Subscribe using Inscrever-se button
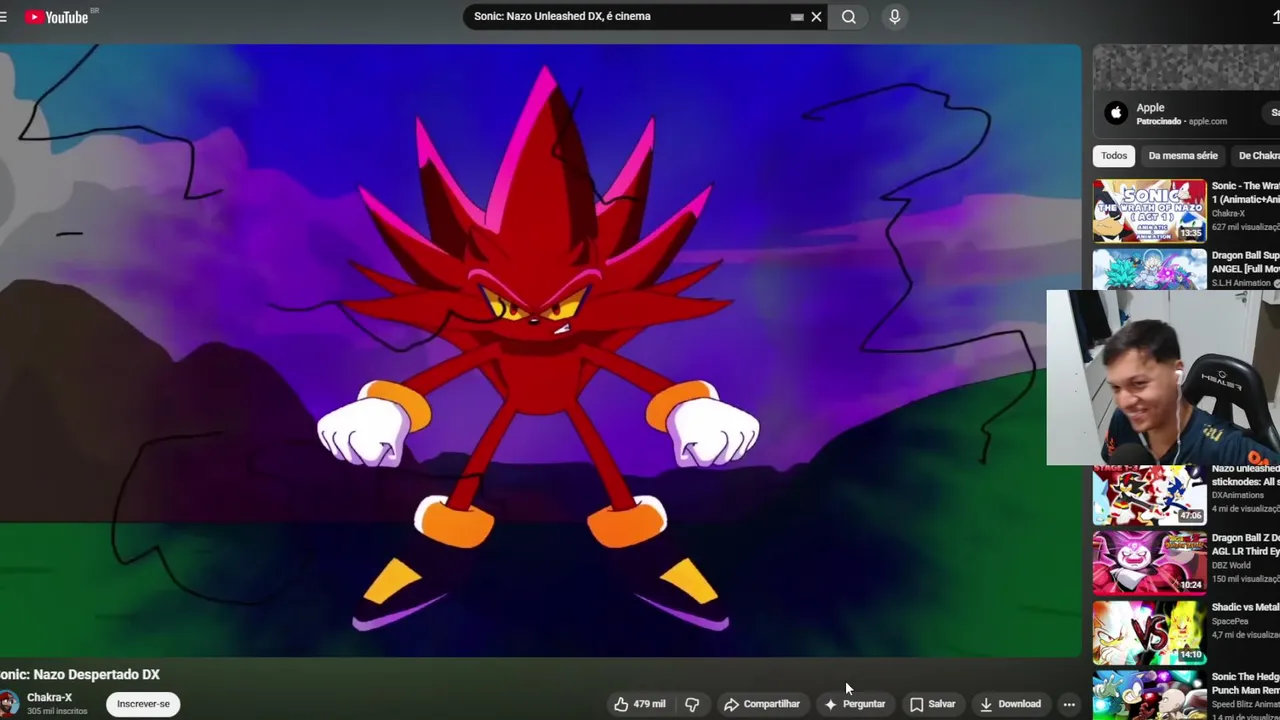The height and width of the screenshot is (720, 1280). pyautogui.click(x=143, y=704)
